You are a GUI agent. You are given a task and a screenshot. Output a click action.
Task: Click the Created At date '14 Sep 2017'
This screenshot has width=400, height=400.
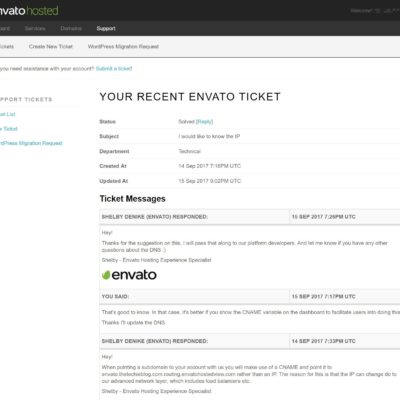click(193, 166)
